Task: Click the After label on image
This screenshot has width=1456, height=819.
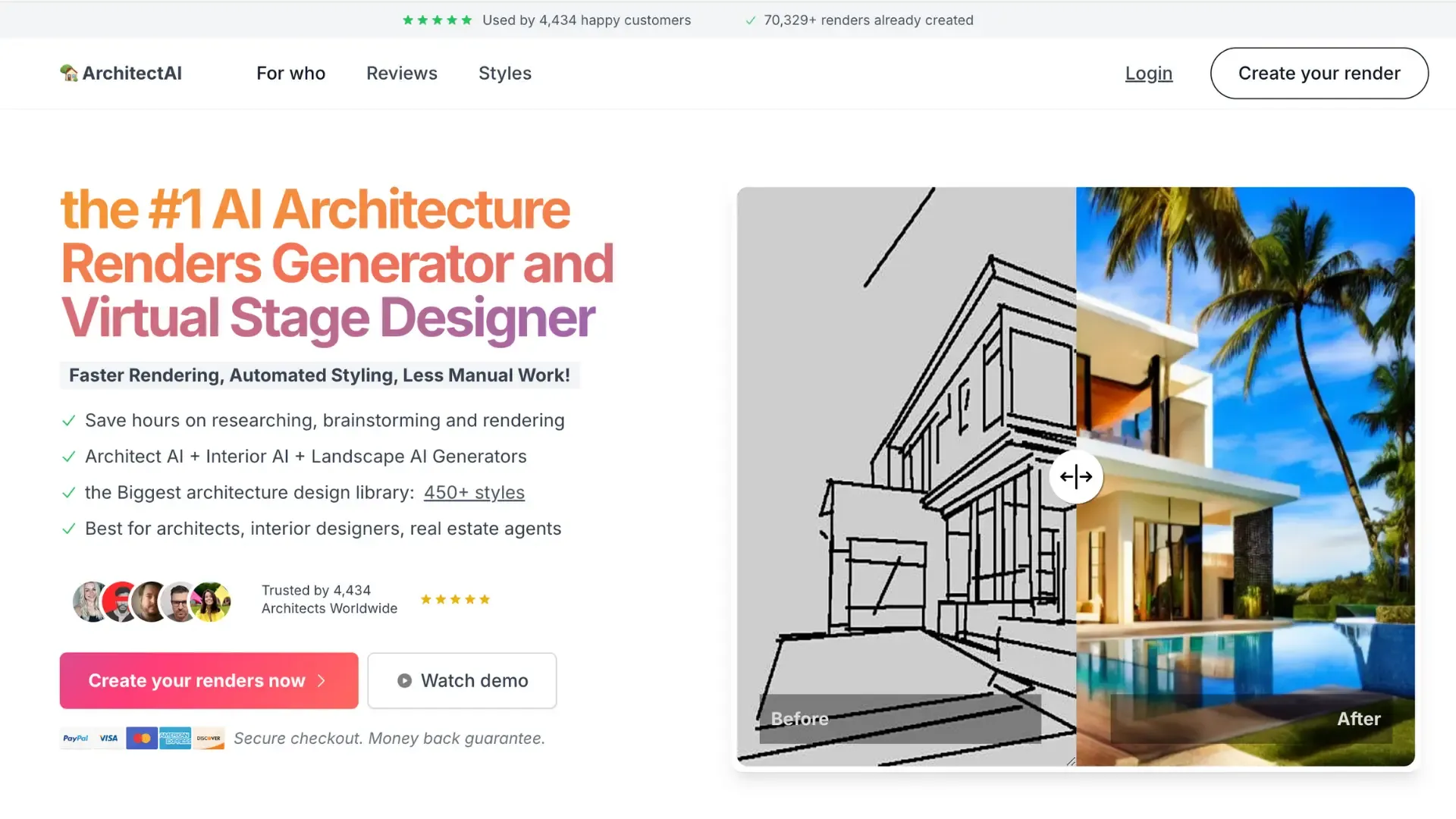Action: tap(1359, 719)
